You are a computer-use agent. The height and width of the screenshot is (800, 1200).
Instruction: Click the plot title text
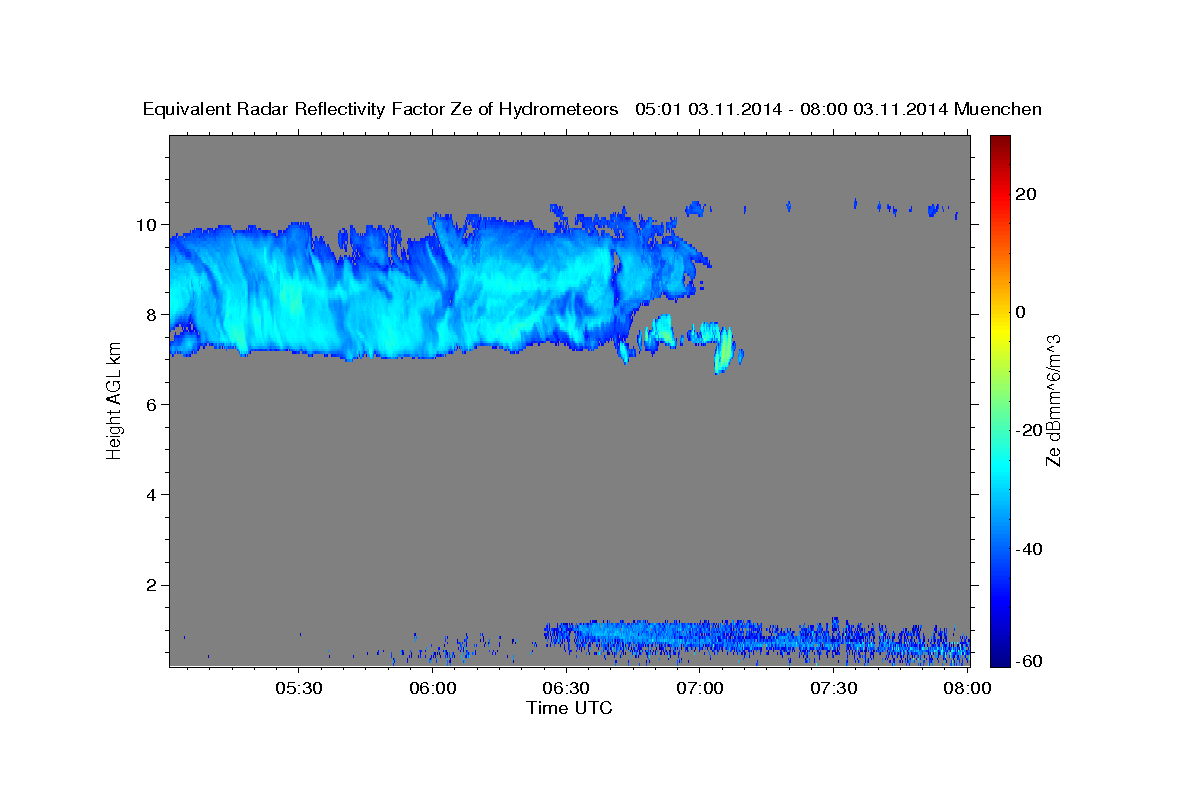pyautogui.click(x=593, y=109)
